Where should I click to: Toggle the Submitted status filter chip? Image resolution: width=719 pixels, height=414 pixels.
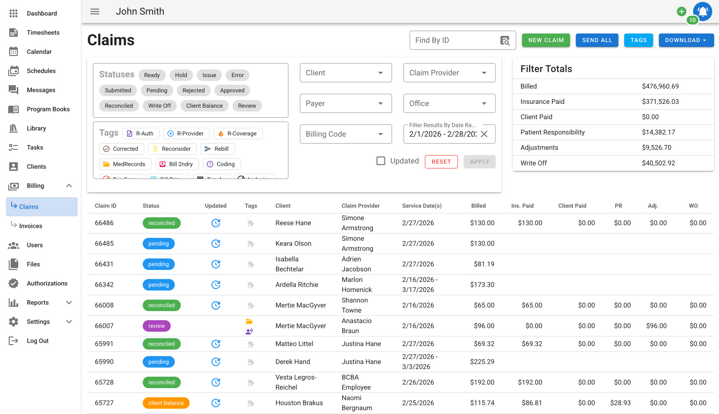118,90
